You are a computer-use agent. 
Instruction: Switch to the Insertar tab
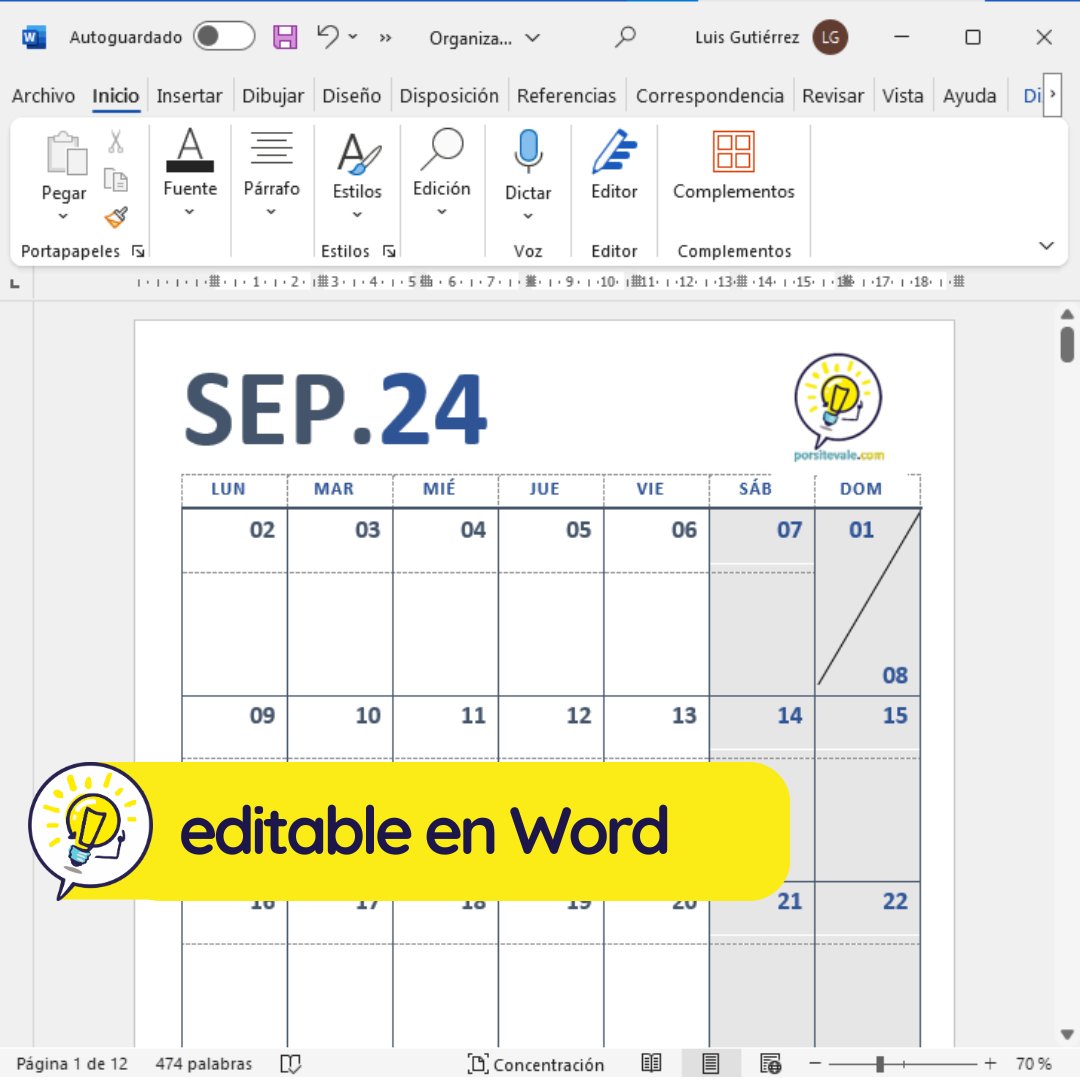(x=189, y=96)
